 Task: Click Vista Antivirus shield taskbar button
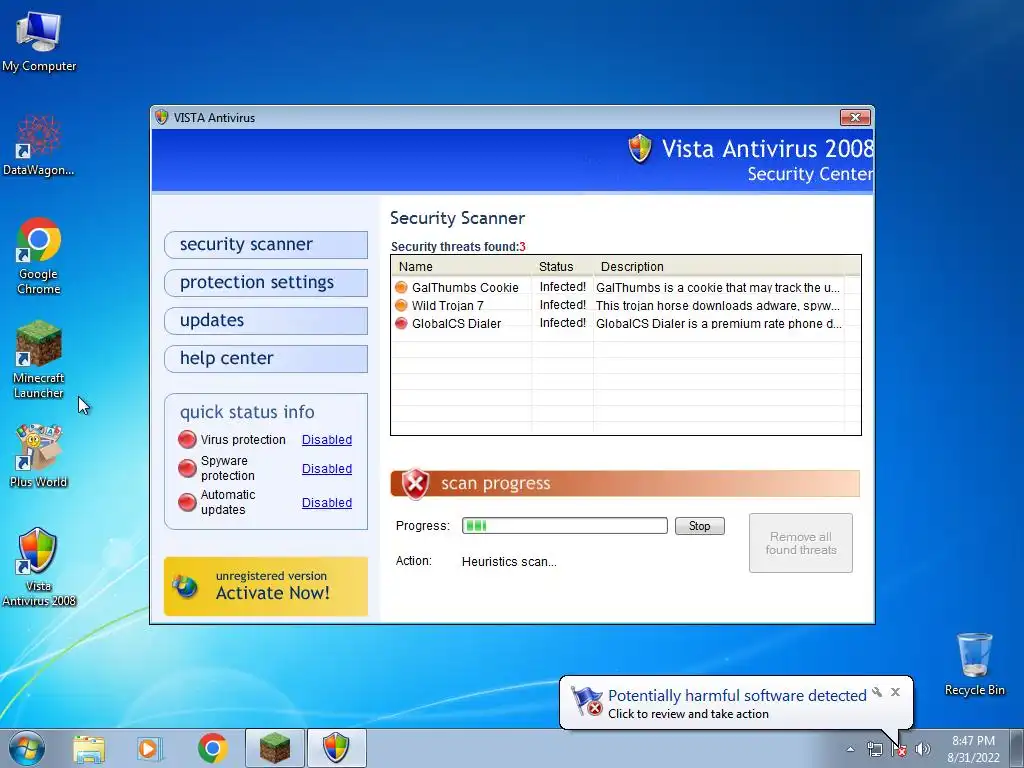tap(336, 748)
